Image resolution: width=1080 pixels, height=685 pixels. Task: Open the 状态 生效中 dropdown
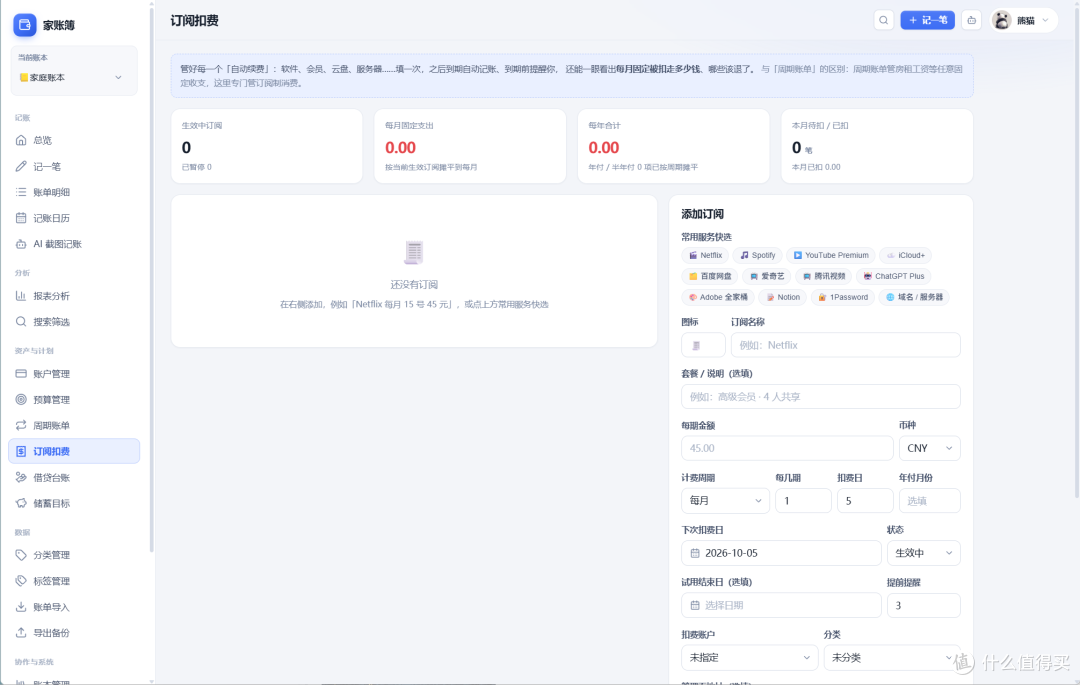923,553
